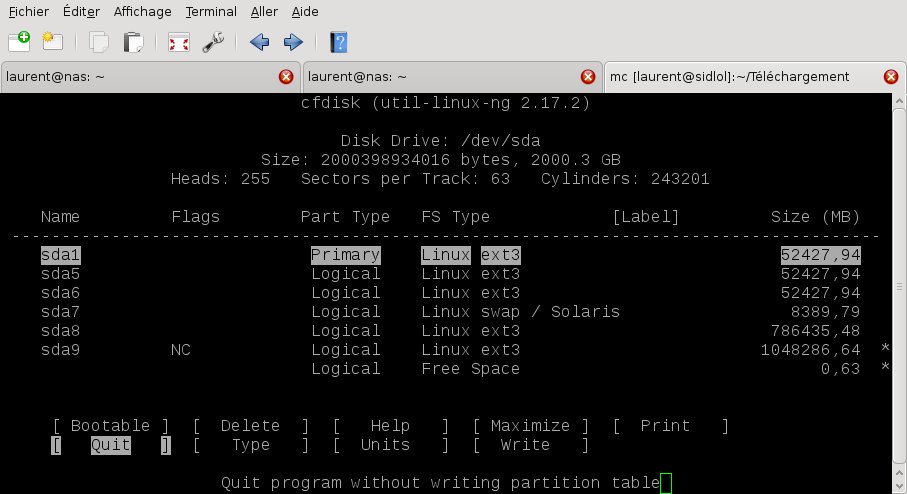Open the Terminal menu

pos(211,12)
